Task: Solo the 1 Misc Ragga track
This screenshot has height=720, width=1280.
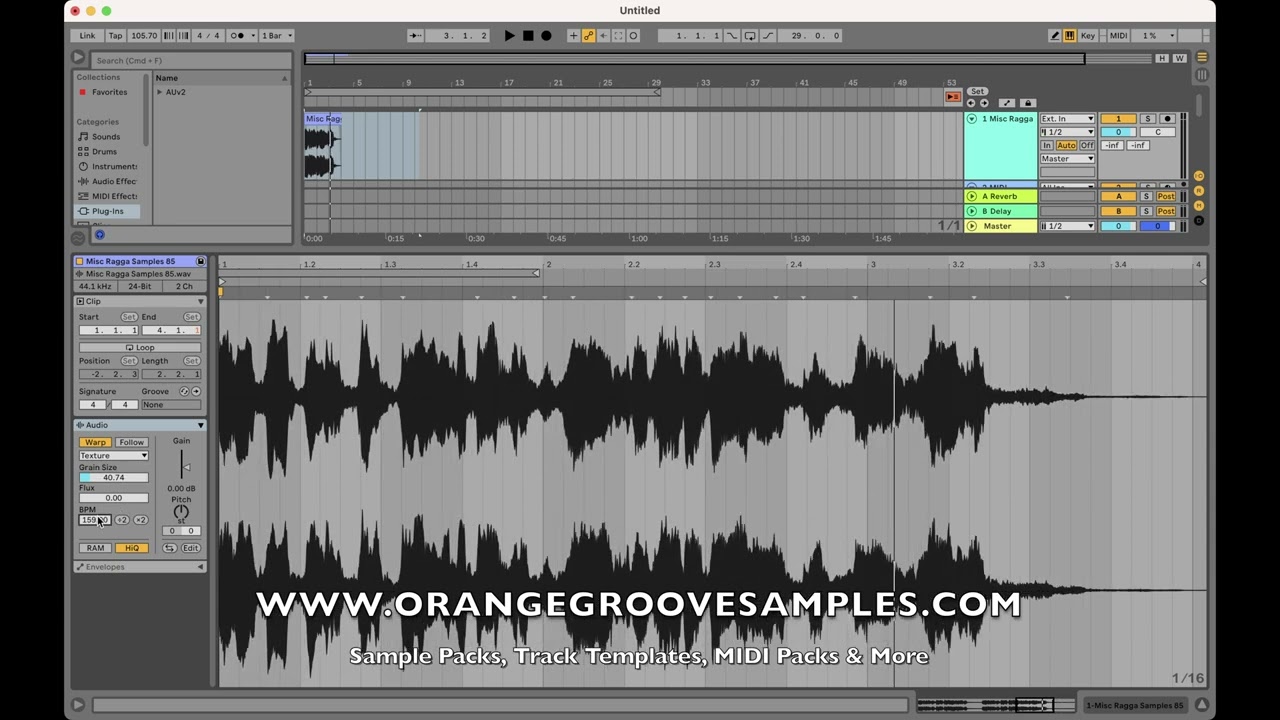Action: (x=1148, y=119)
